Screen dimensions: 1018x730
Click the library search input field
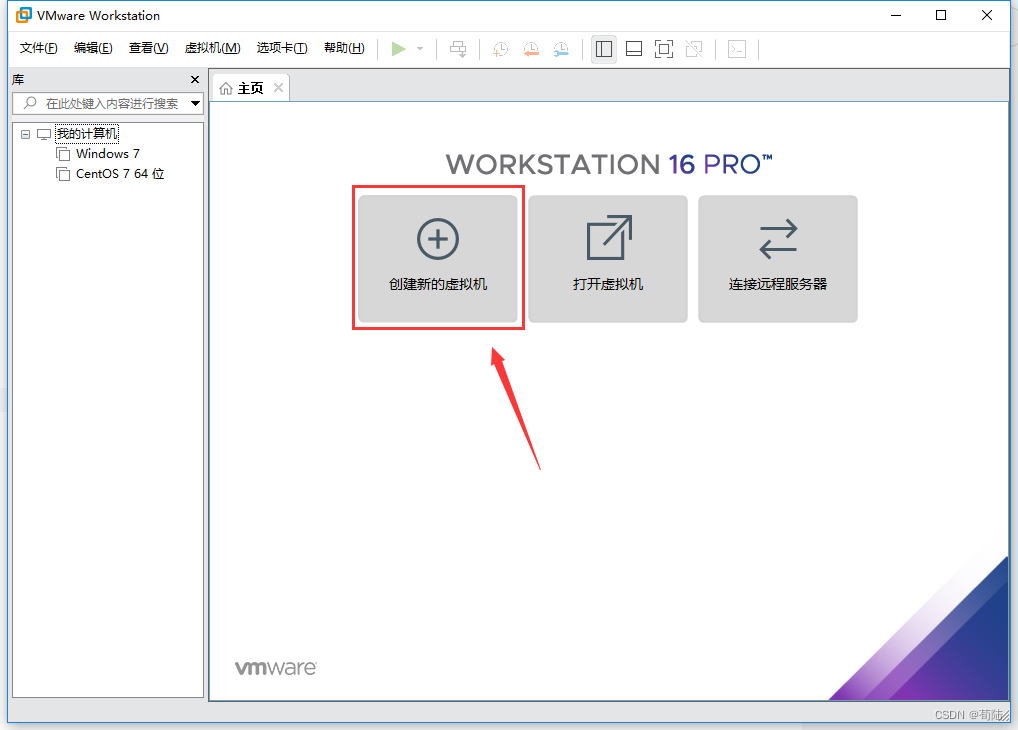click(x=107, y=103)
